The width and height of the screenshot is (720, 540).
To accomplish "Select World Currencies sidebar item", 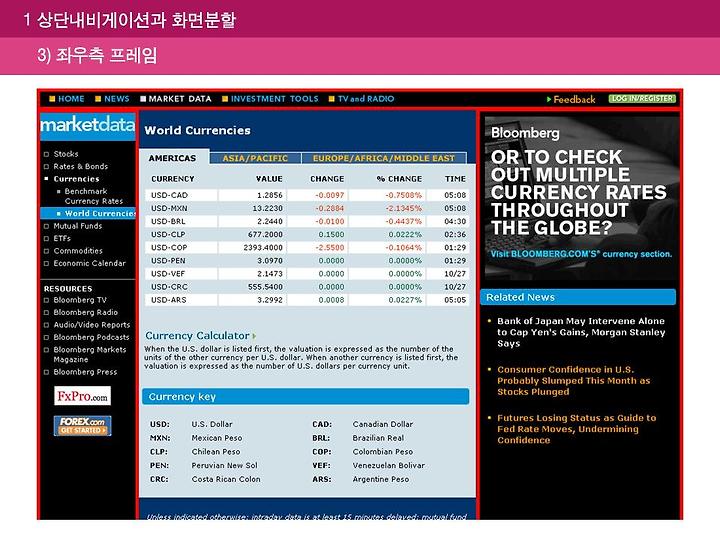I will tap(88, 213).
